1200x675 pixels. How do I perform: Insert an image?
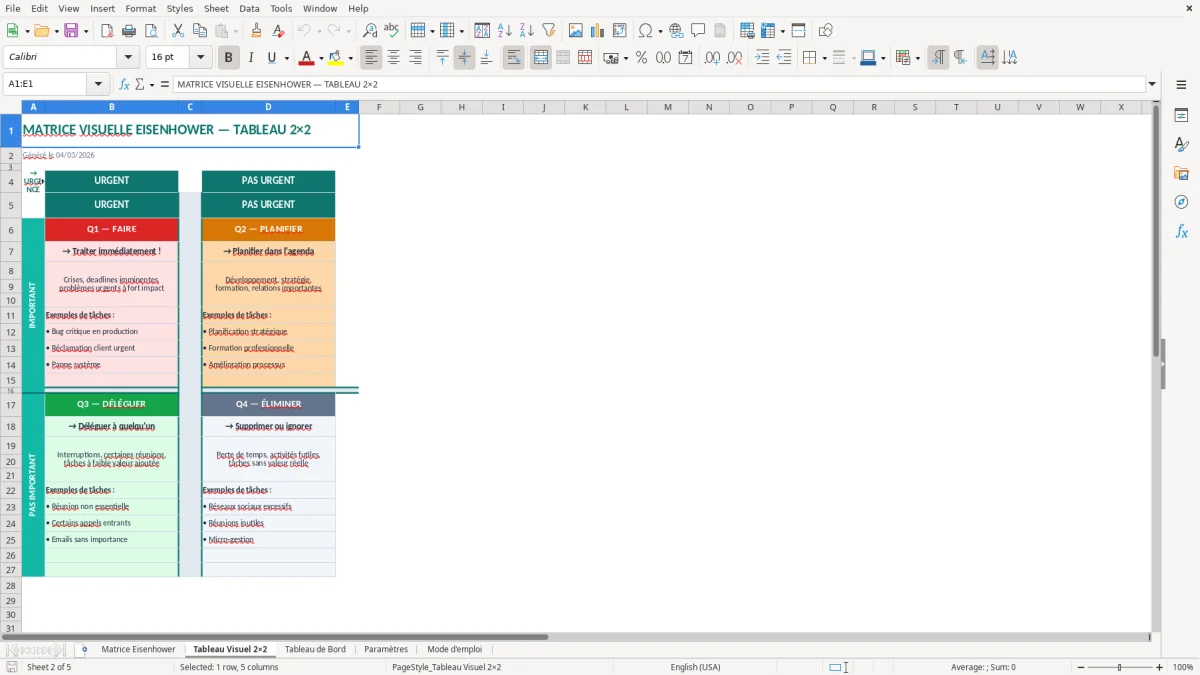[576, 31]
